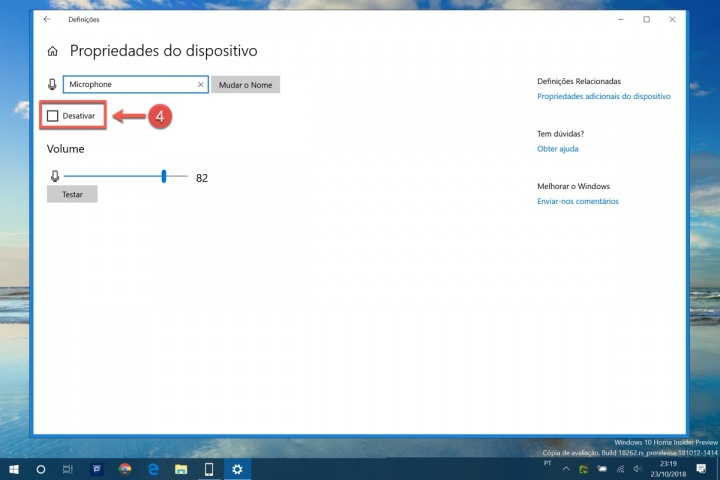Open the Chrome taskbar icon
Screen dimensions: 720x480
125,469
